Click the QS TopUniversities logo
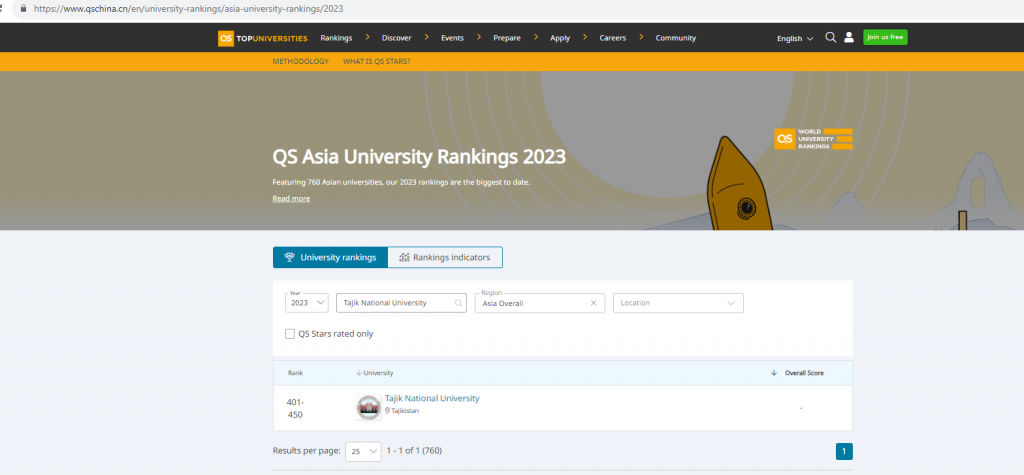Screen dimensions: 1024x475 [x=263, y=38]
